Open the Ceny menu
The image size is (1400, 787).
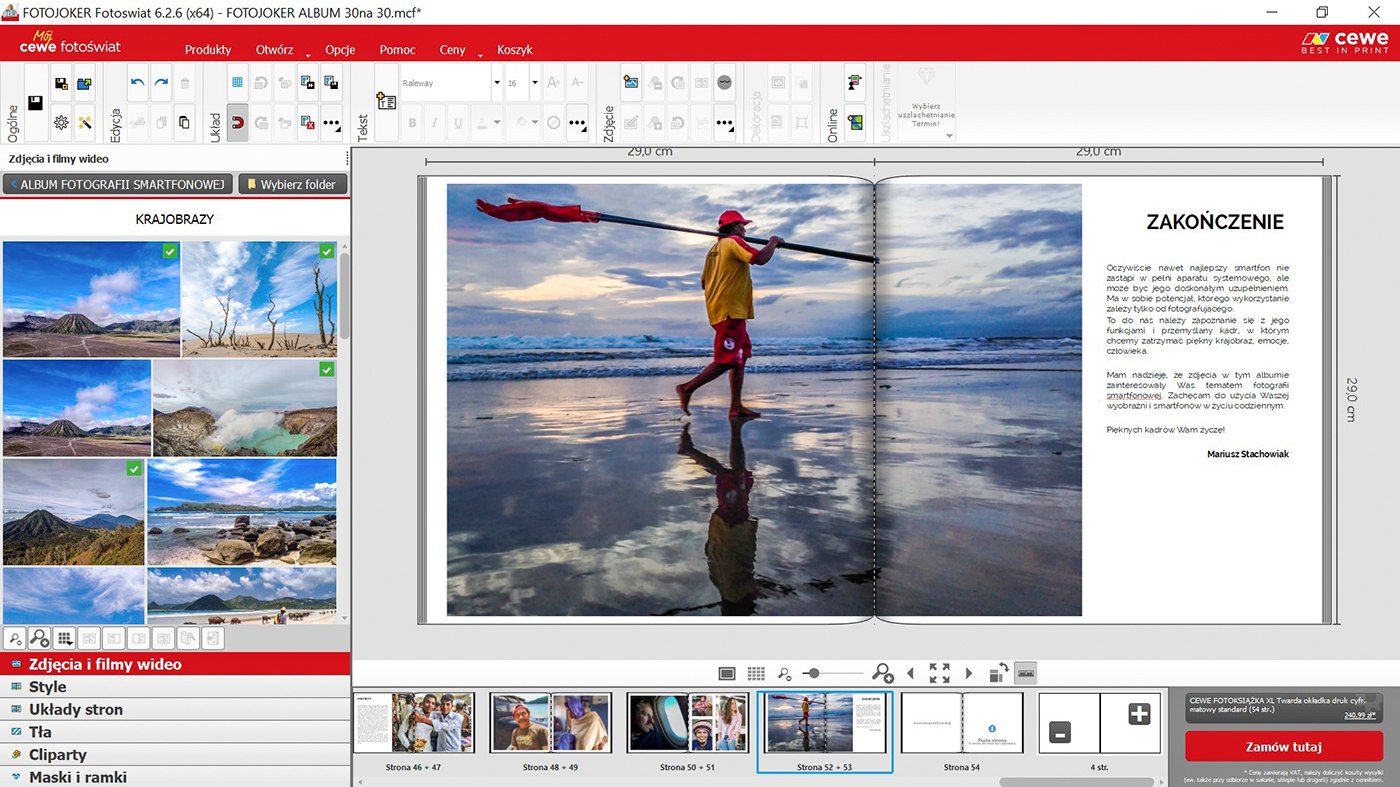pos(453,49)
